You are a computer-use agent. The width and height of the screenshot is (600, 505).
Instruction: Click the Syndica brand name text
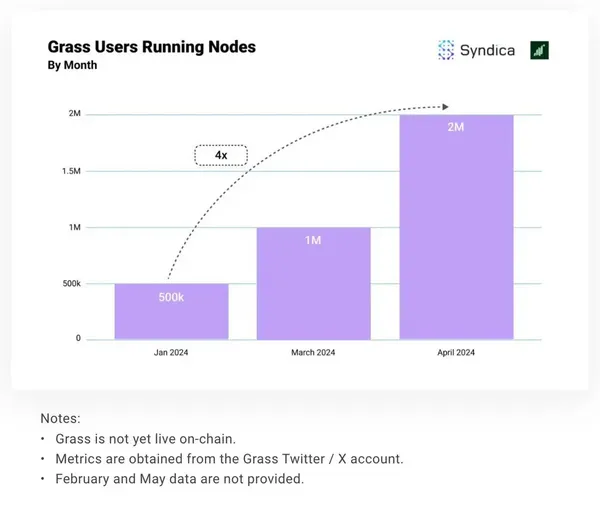(488, 50)
